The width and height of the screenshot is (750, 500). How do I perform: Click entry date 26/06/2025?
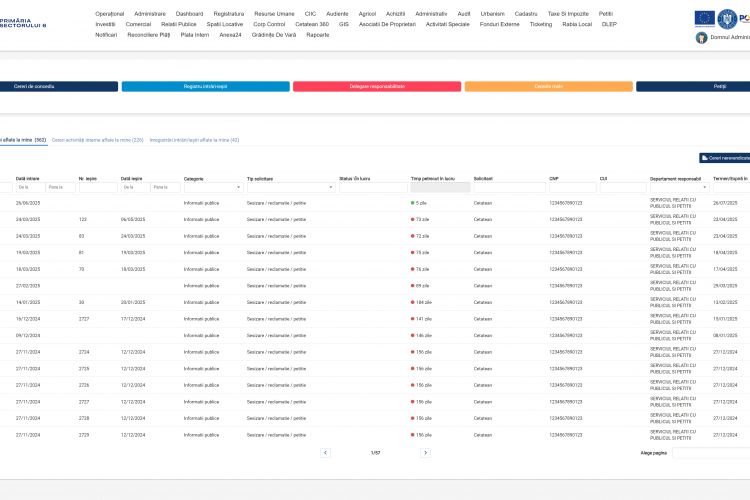28,203
